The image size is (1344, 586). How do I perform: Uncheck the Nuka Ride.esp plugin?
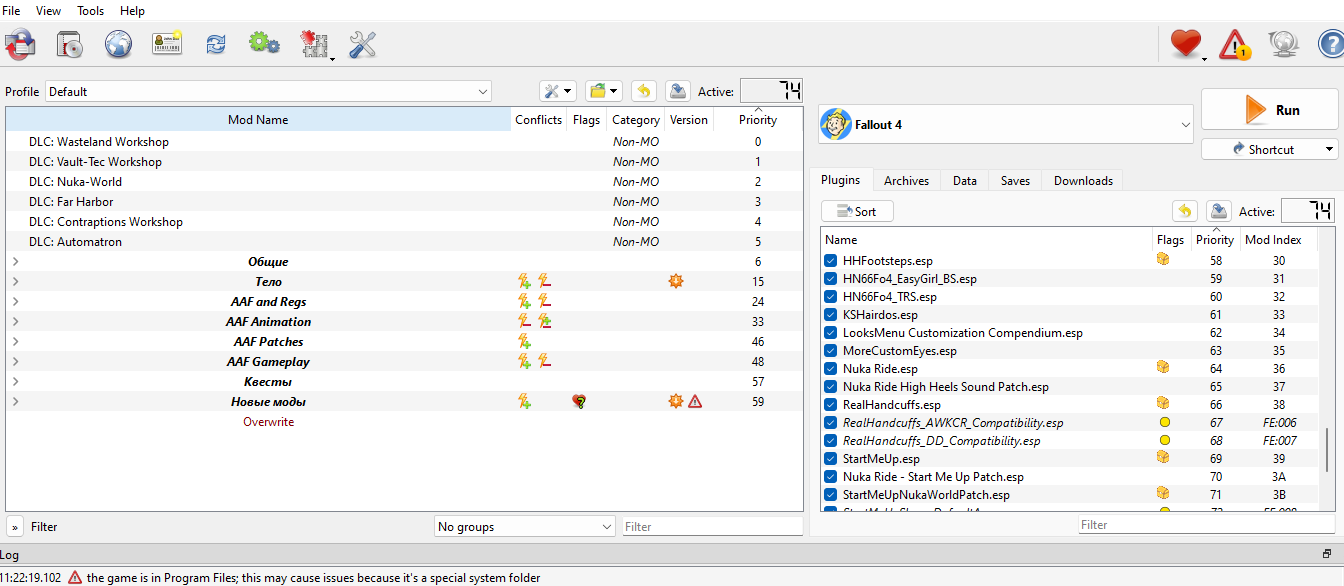pos(830,368)
